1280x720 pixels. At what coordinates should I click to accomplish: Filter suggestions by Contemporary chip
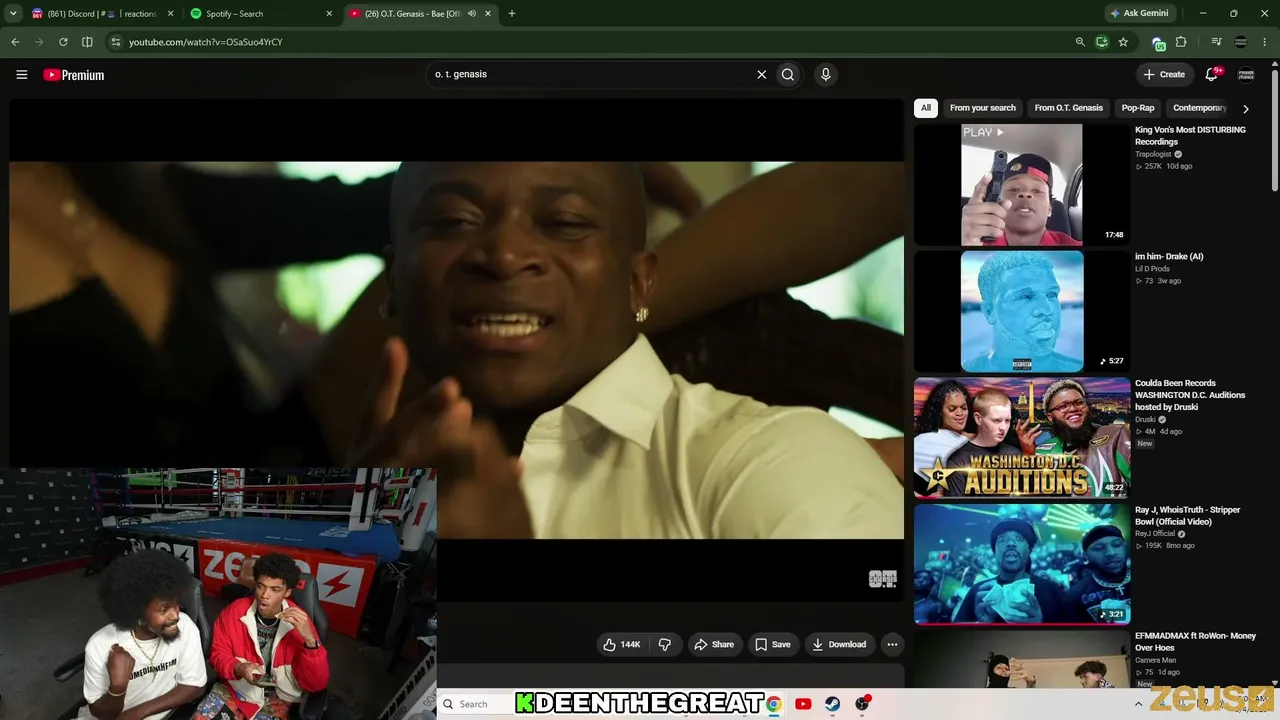[x=1199, y=108]
